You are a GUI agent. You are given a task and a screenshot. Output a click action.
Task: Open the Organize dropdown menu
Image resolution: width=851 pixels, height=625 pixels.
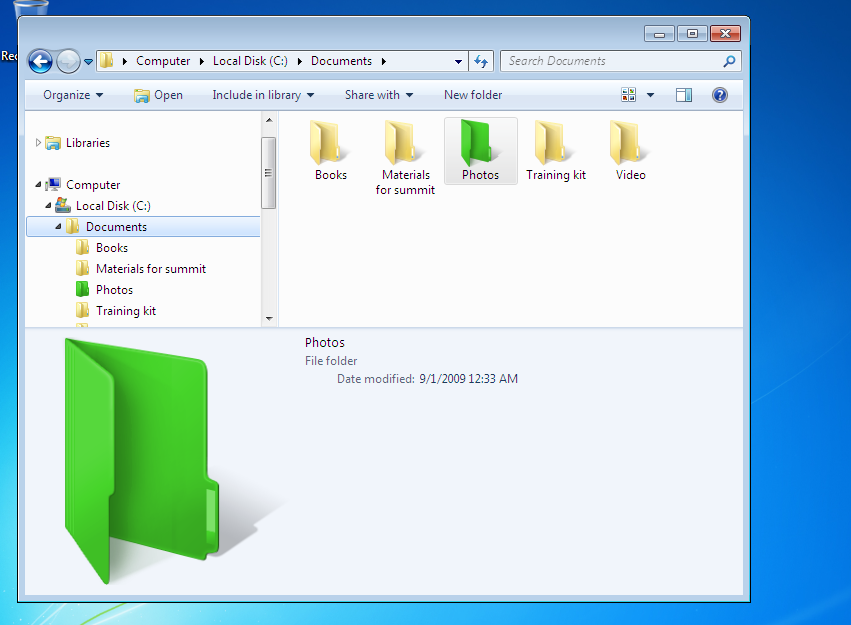73,95
